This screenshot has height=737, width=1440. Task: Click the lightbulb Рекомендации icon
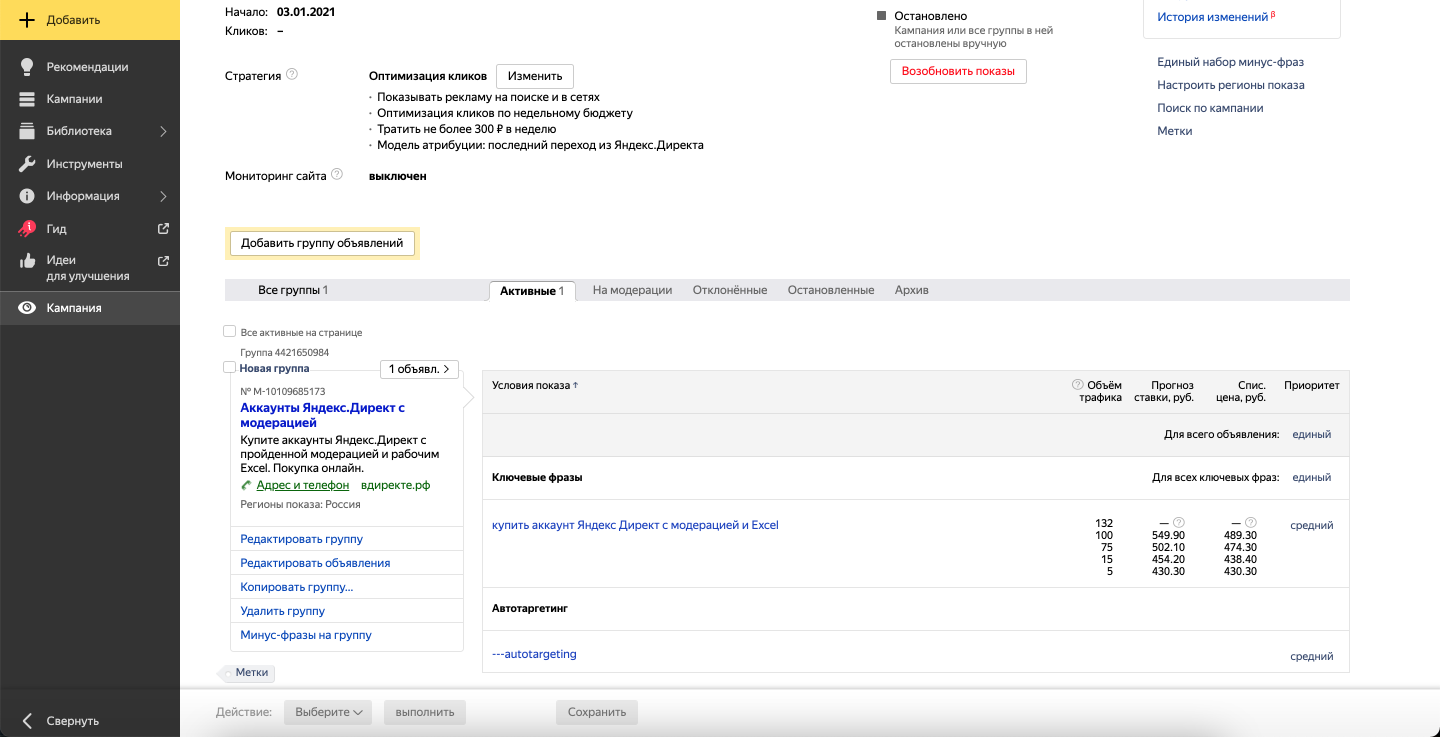pos(27,67)
